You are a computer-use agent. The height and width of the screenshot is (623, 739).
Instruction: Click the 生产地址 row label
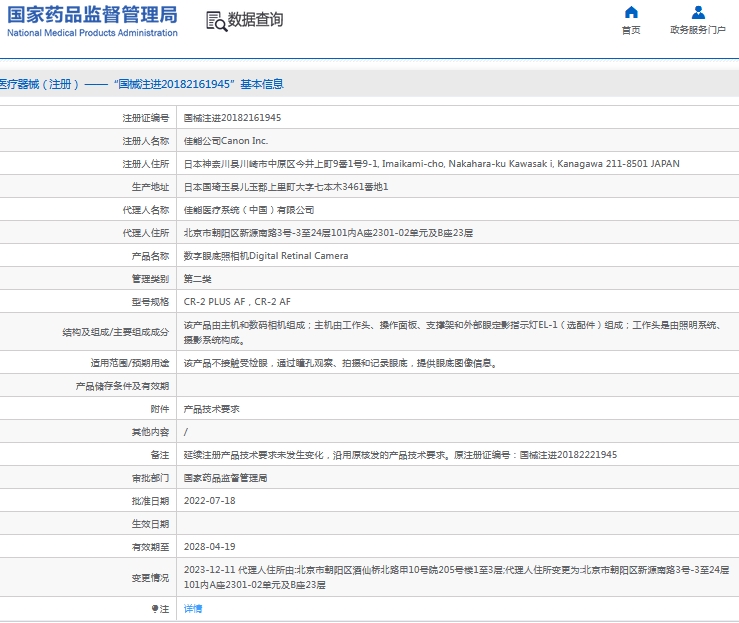click(150, 187)
